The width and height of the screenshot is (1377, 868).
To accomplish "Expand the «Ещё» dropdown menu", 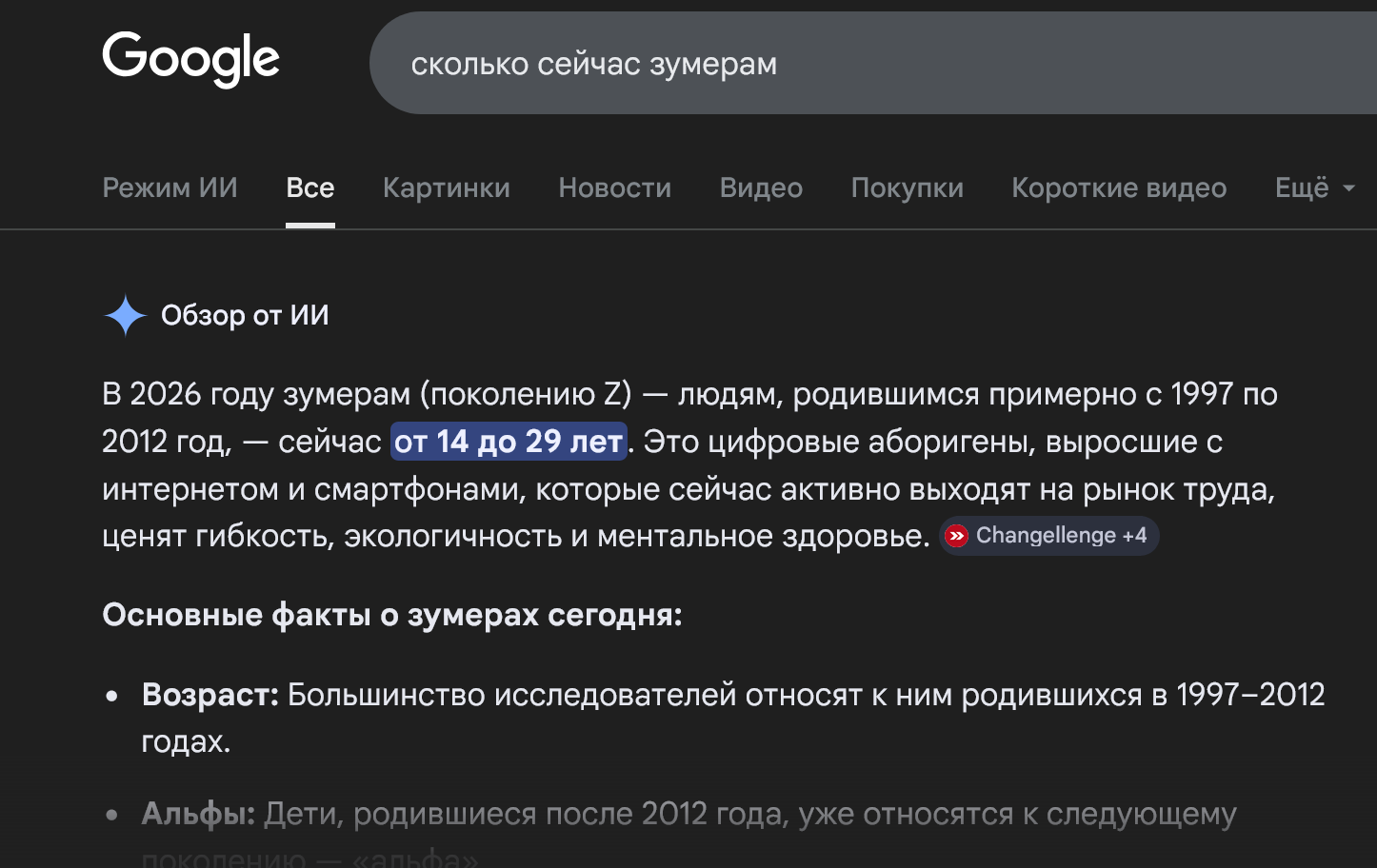I will [1313, 187].
